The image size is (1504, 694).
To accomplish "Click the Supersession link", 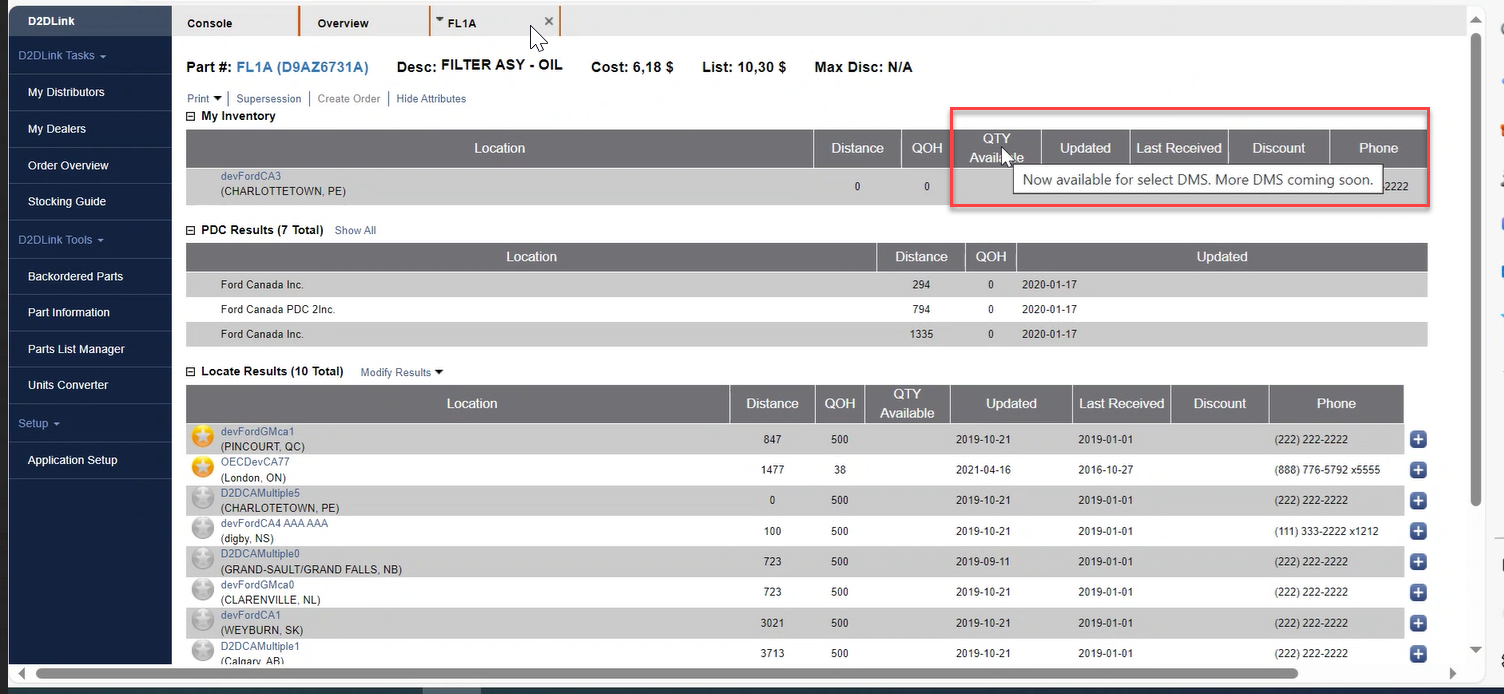I will 269,99.
